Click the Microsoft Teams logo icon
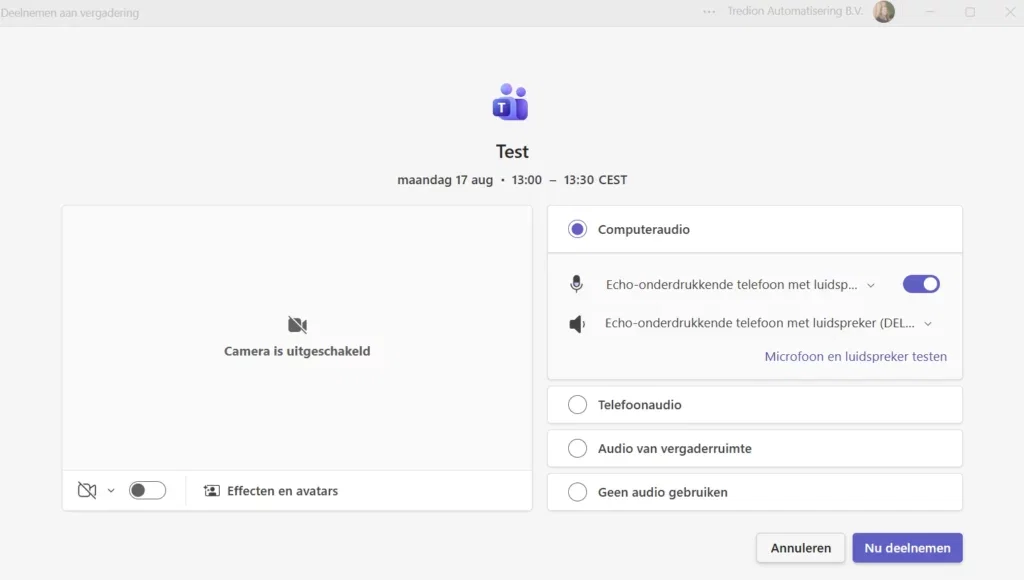 [511, 102]
